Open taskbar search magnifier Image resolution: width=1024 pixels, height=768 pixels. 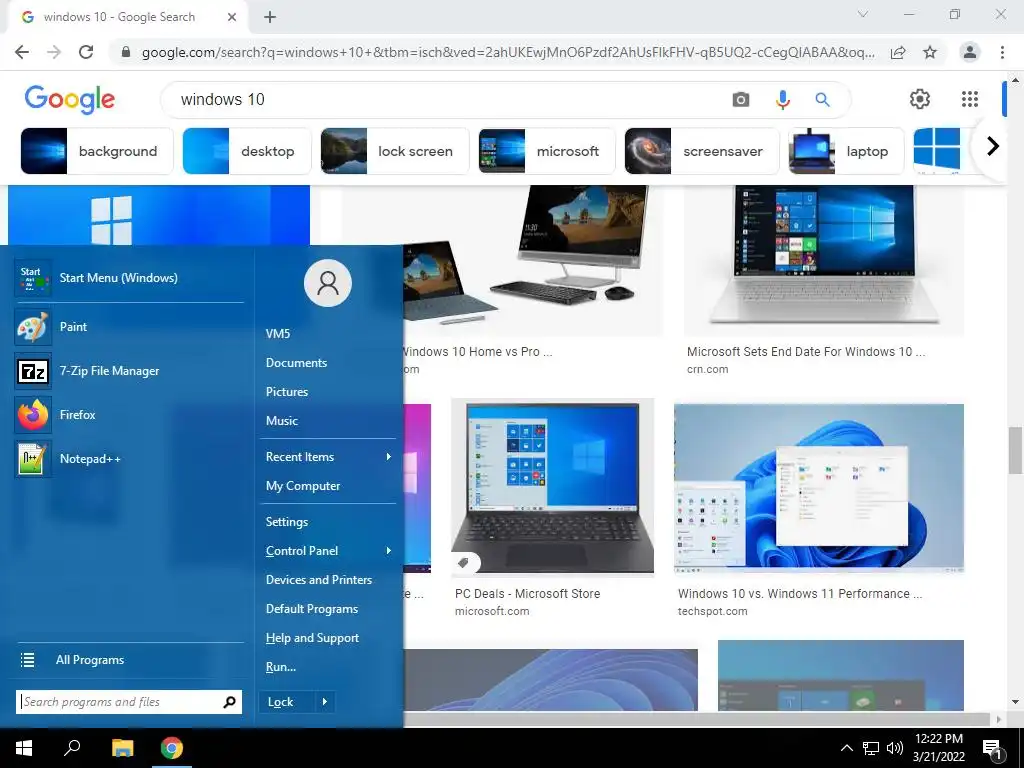point(72,748)
